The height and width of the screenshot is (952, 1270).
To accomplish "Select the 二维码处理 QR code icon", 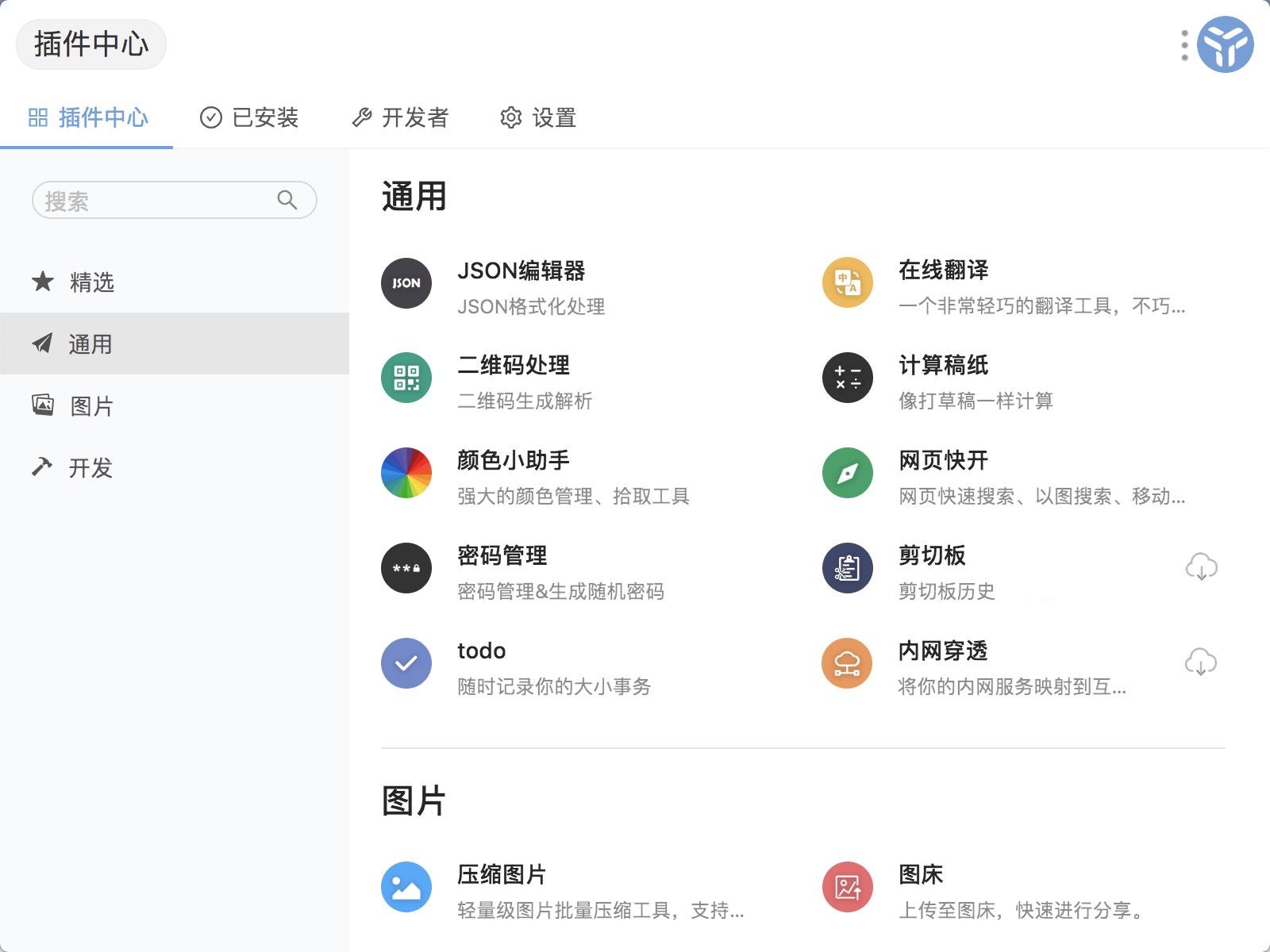I will point(406,378).
